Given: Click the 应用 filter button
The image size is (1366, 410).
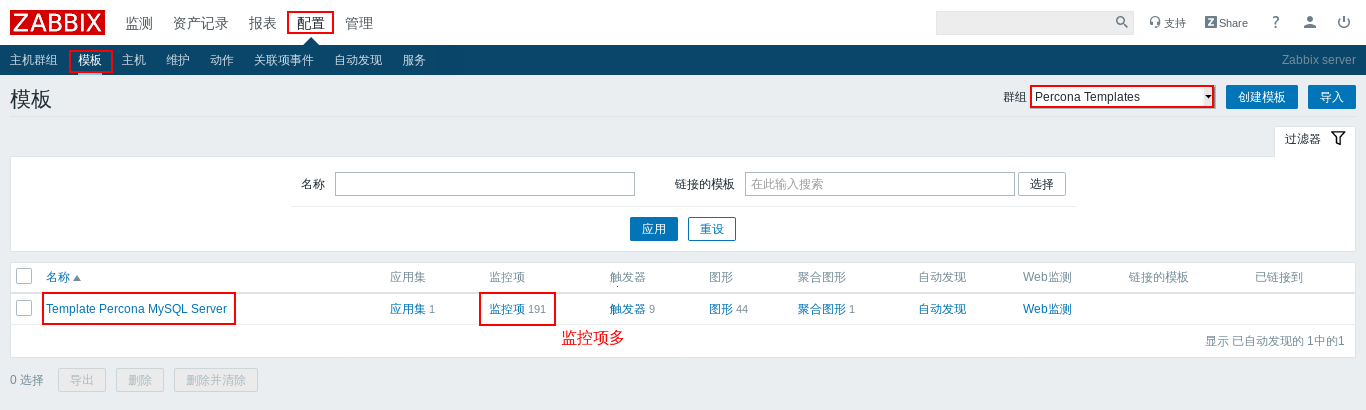Looking at the screenshot, I should tap(654, 229).
